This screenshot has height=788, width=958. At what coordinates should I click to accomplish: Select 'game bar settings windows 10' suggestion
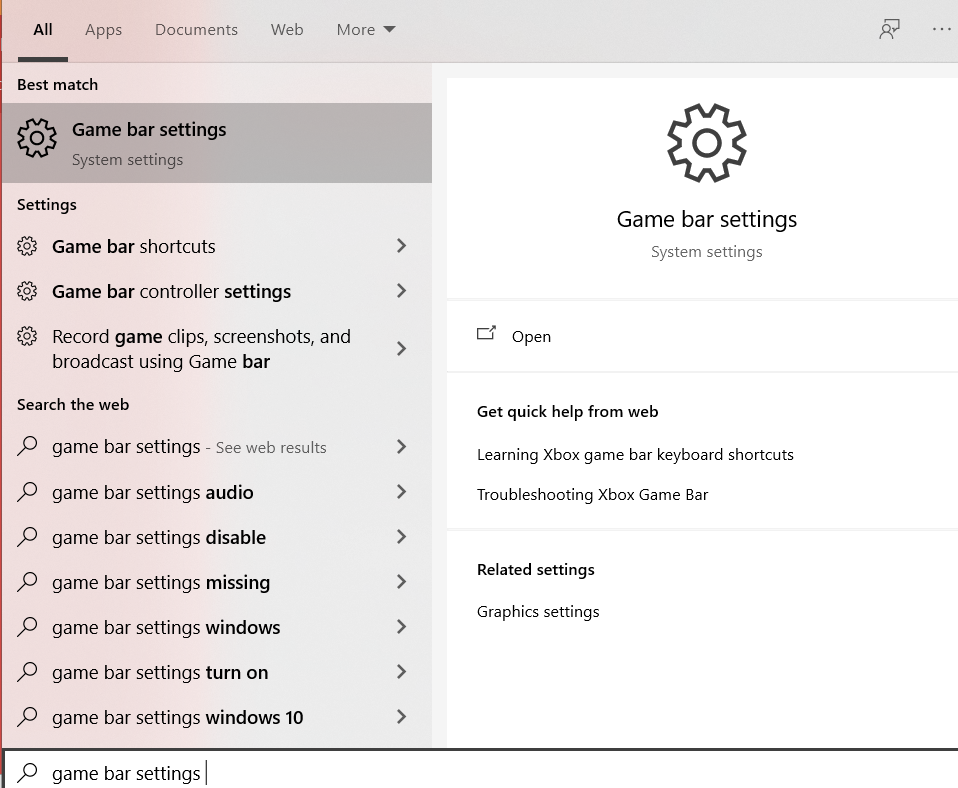[217, 717]
